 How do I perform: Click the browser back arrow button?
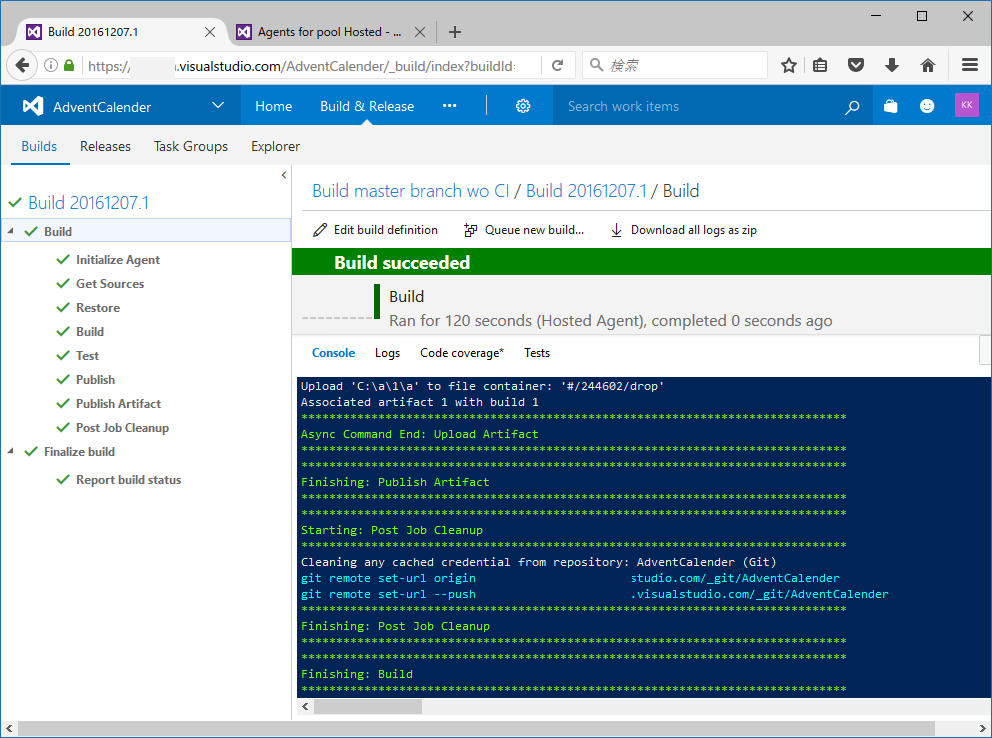[22, 65]
